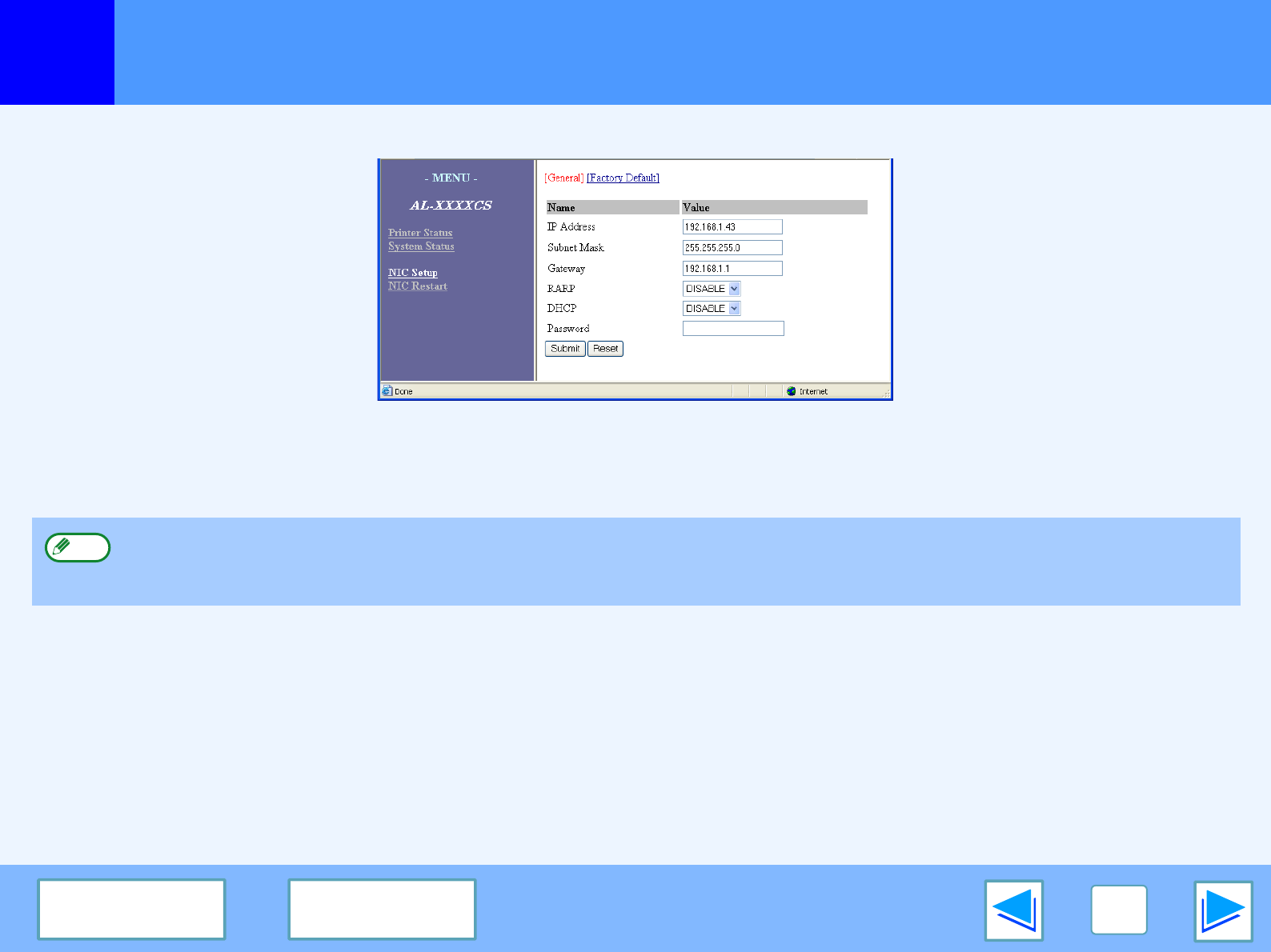Go to the System Status page
The image size is (1271, 952).
pos(421,246)
